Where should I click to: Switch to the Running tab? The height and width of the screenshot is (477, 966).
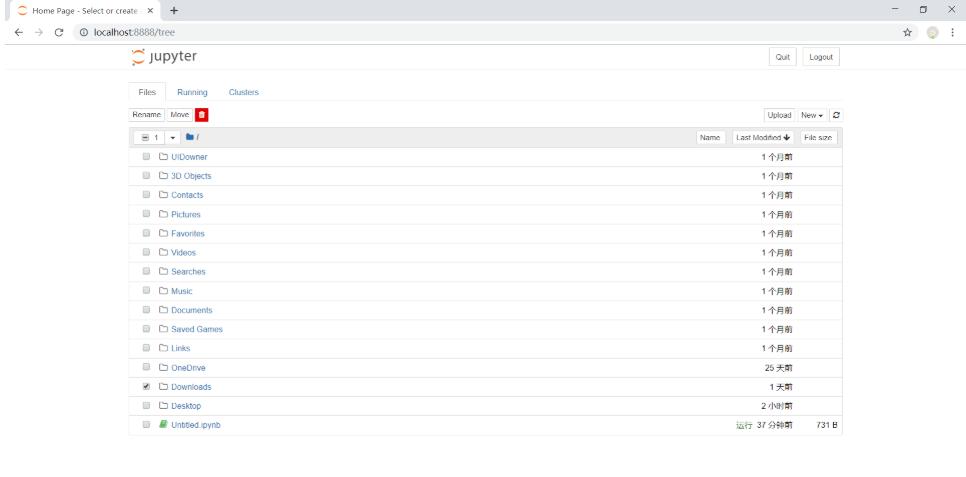pyautogui.click(x=192, y=92)
